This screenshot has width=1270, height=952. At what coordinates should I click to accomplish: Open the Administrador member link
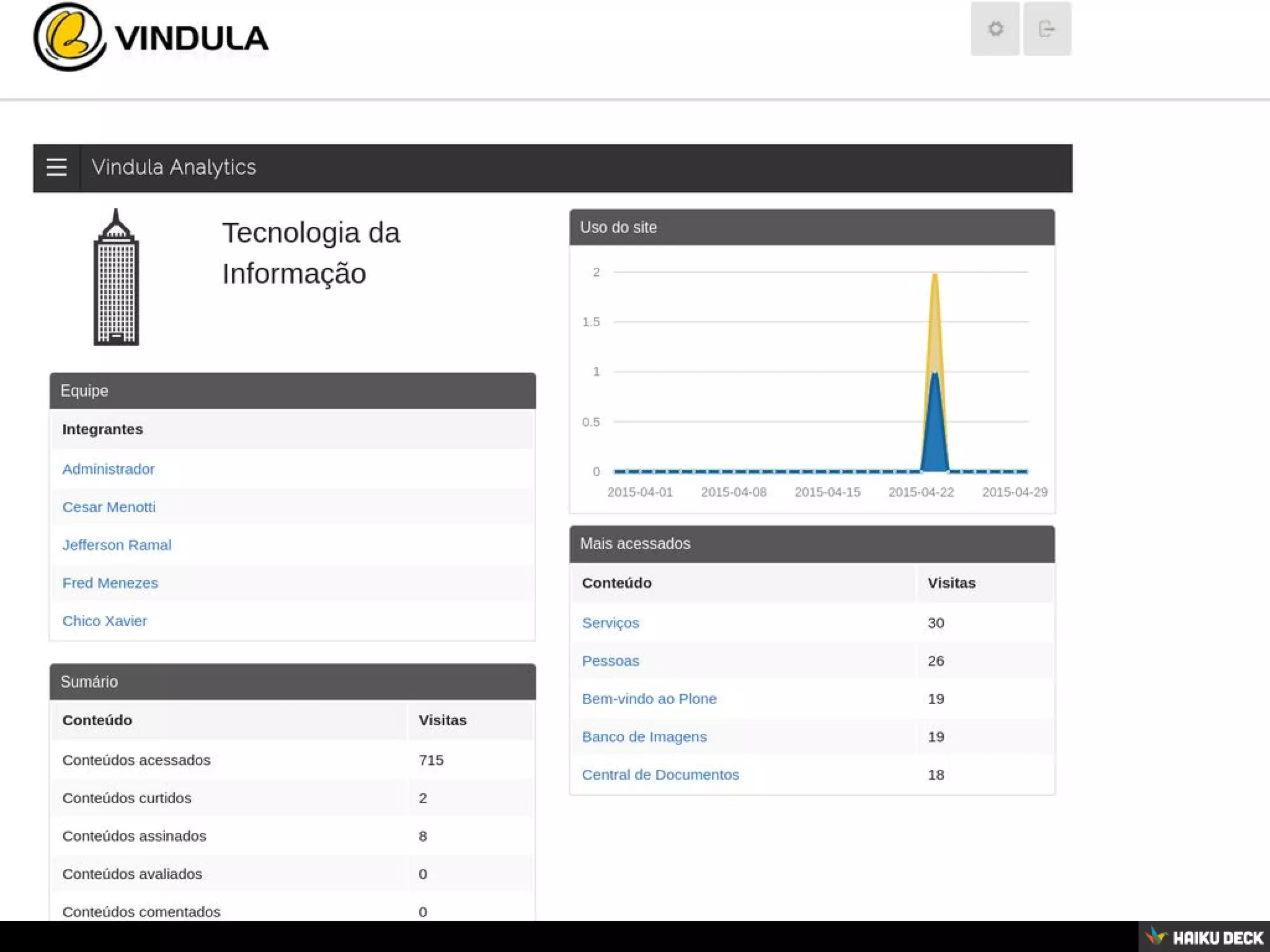click(x=109, y=469)
